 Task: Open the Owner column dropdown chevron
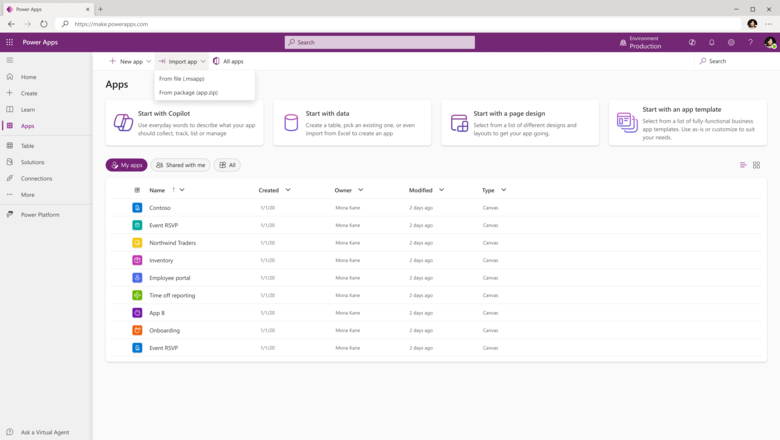[361, 190]
